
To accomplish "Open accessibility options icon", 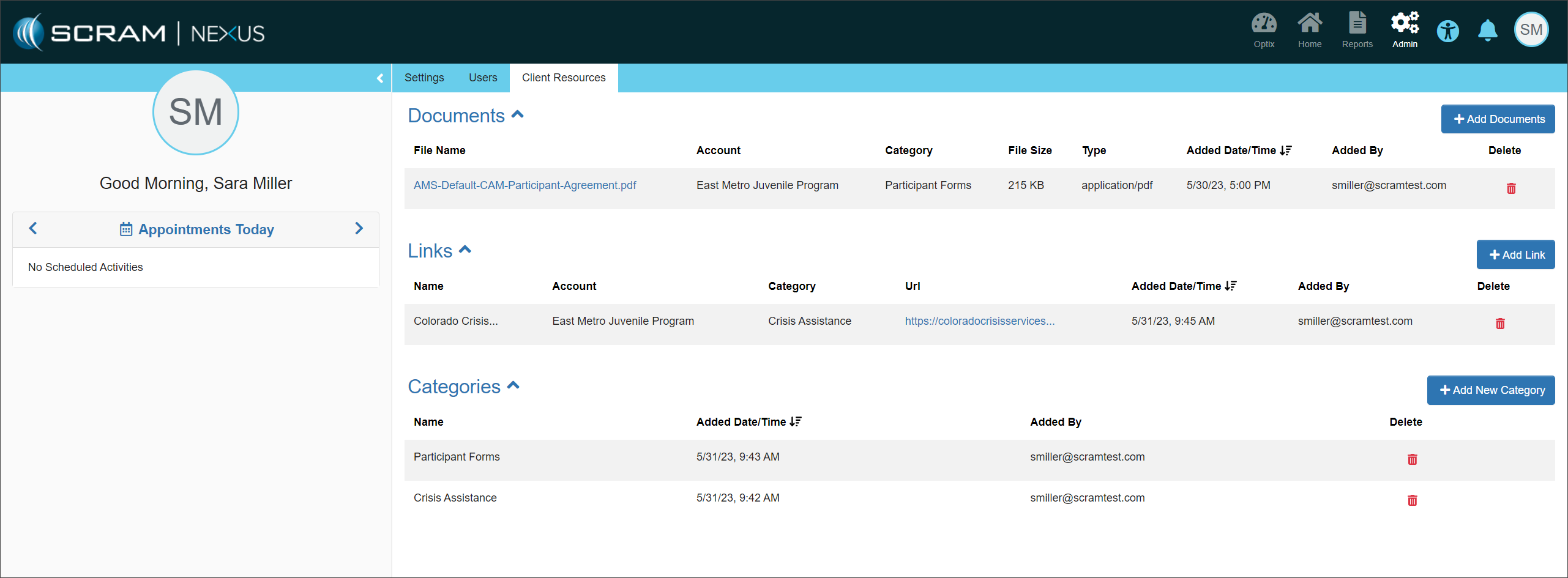I will click(1447, 31).
